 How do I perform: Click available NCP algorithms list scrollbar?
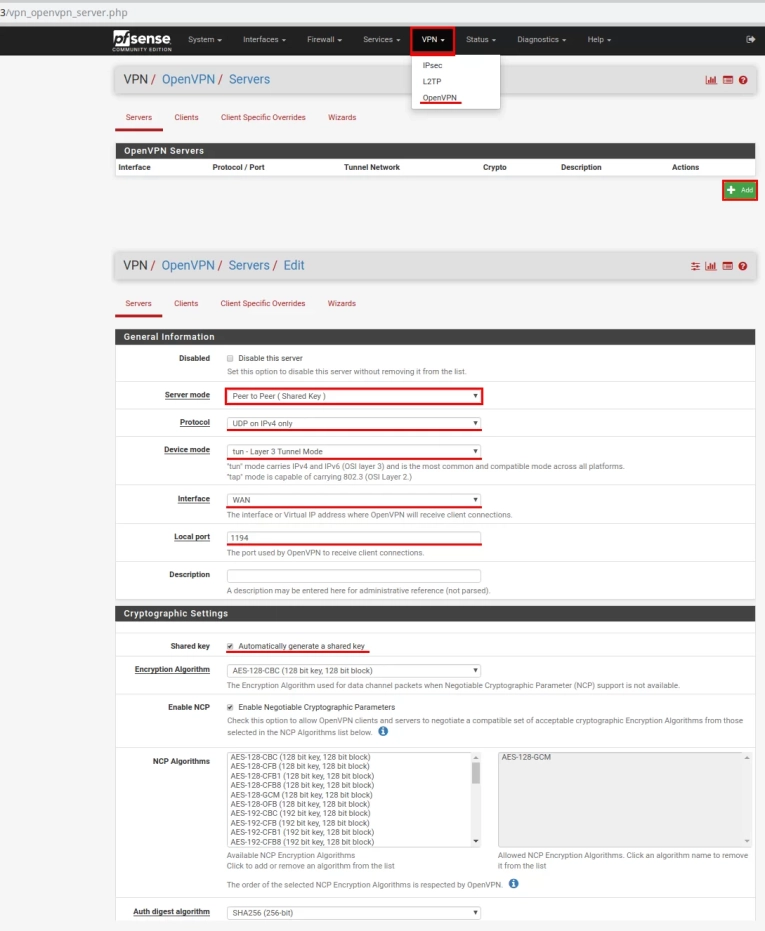(476, 799)
